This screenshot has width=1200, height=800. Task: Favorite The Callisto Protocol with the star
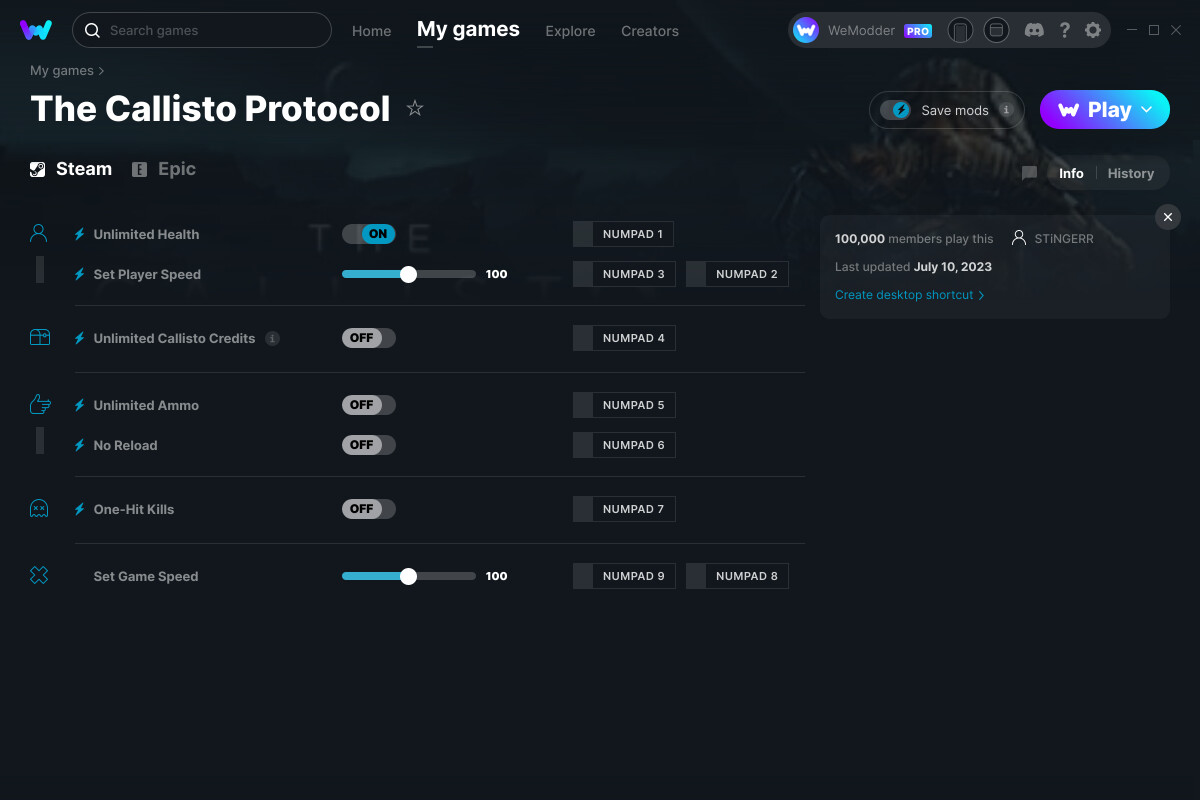(414, 109)
